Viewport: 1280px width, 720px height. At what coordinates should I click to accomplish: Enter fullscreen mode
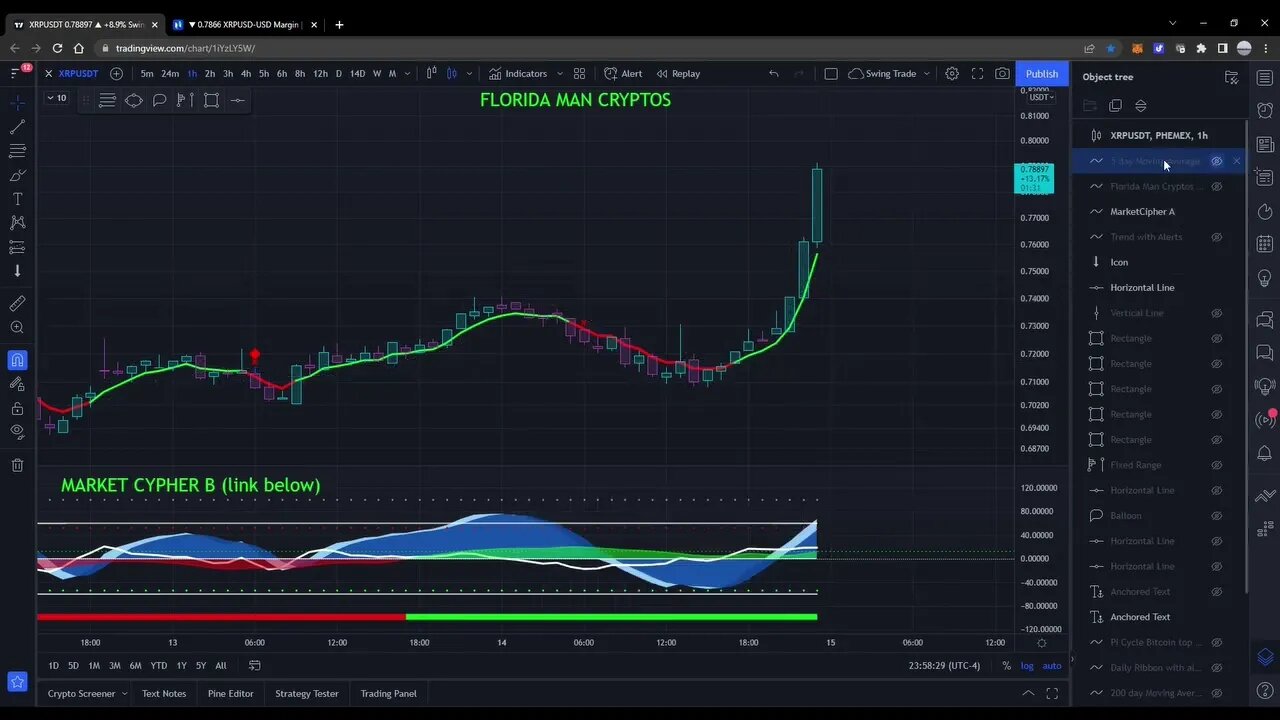[x=977, y=73]
